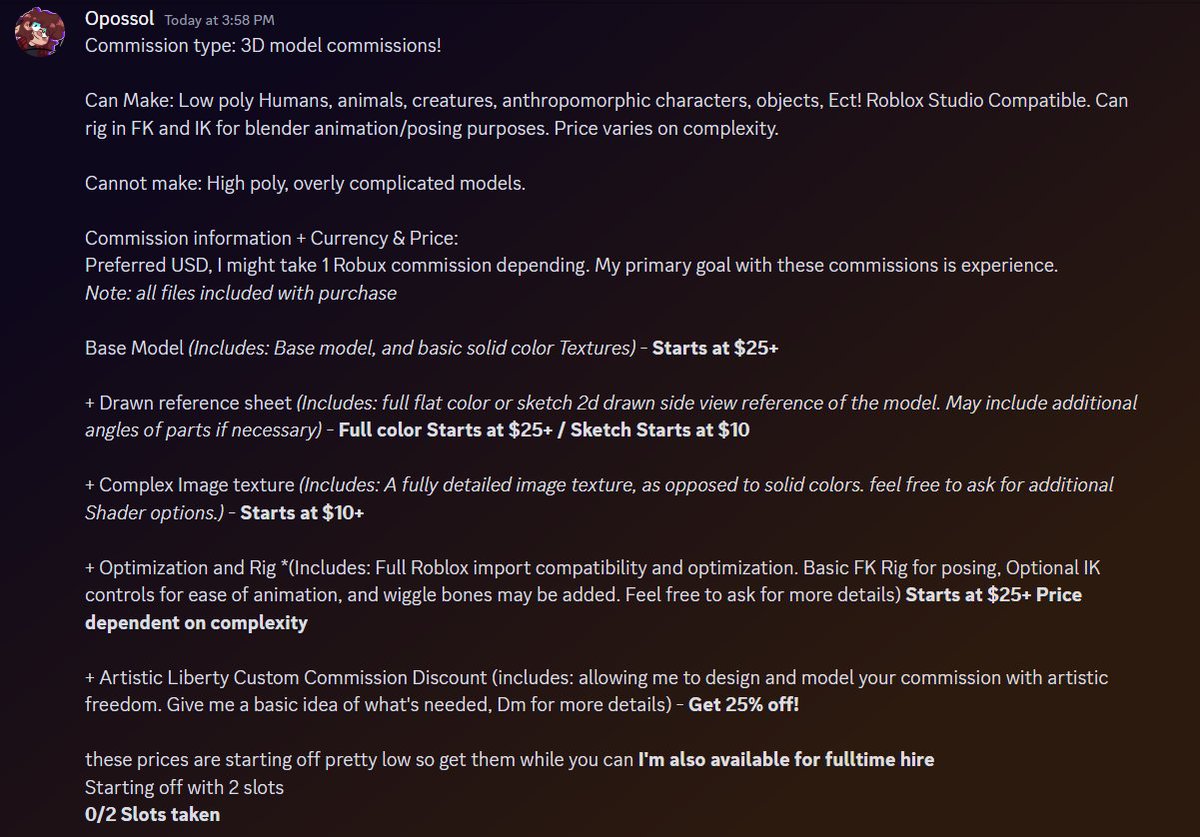1200x837 pixels.
Task: Click the 'Starting off with 2 slots' line
Action: 184,788
